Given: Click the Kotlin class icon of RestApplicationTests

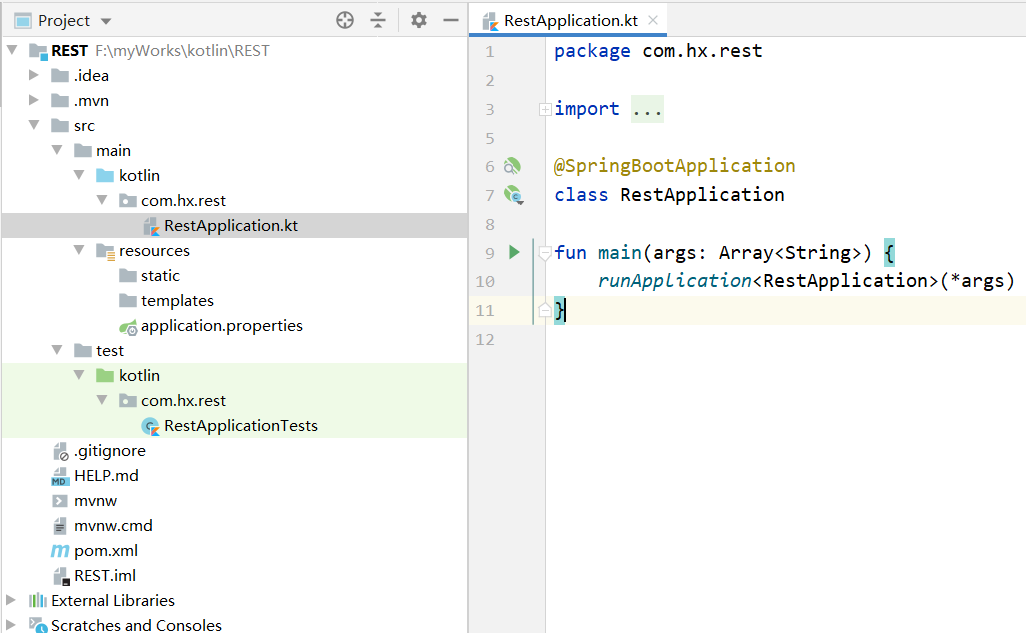Looking at the screenshot, I should [x=151, y=426].
